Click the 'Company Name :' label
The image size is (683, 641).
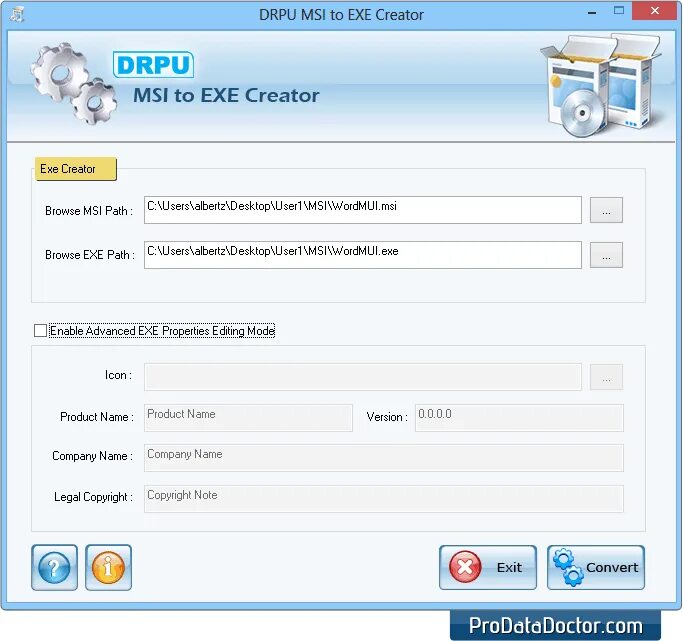tap(92, 456)
